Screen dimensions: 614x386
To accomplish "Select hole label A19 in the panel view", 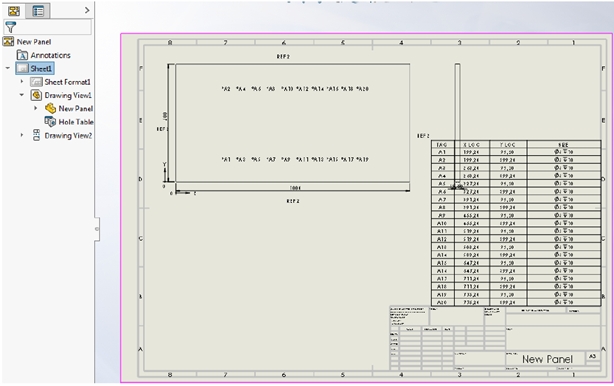I will click(362, 159).
